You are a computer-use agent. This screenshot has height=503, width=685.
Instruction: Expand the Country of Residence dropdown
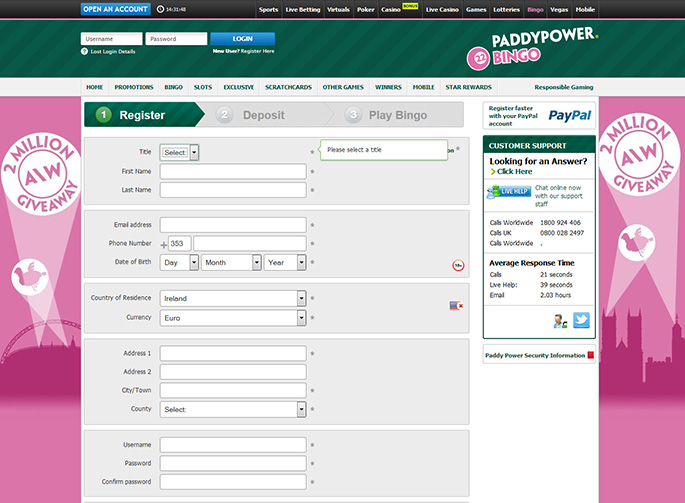pos(233,298)
